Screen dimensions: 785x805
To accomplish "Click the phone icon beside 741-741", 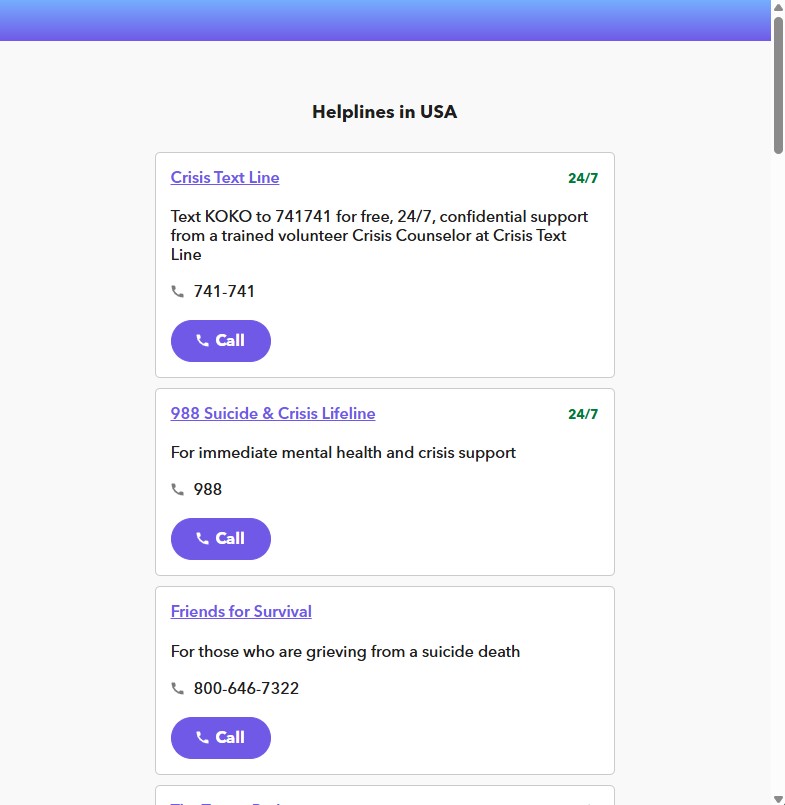I will click(x=178, y=292).
